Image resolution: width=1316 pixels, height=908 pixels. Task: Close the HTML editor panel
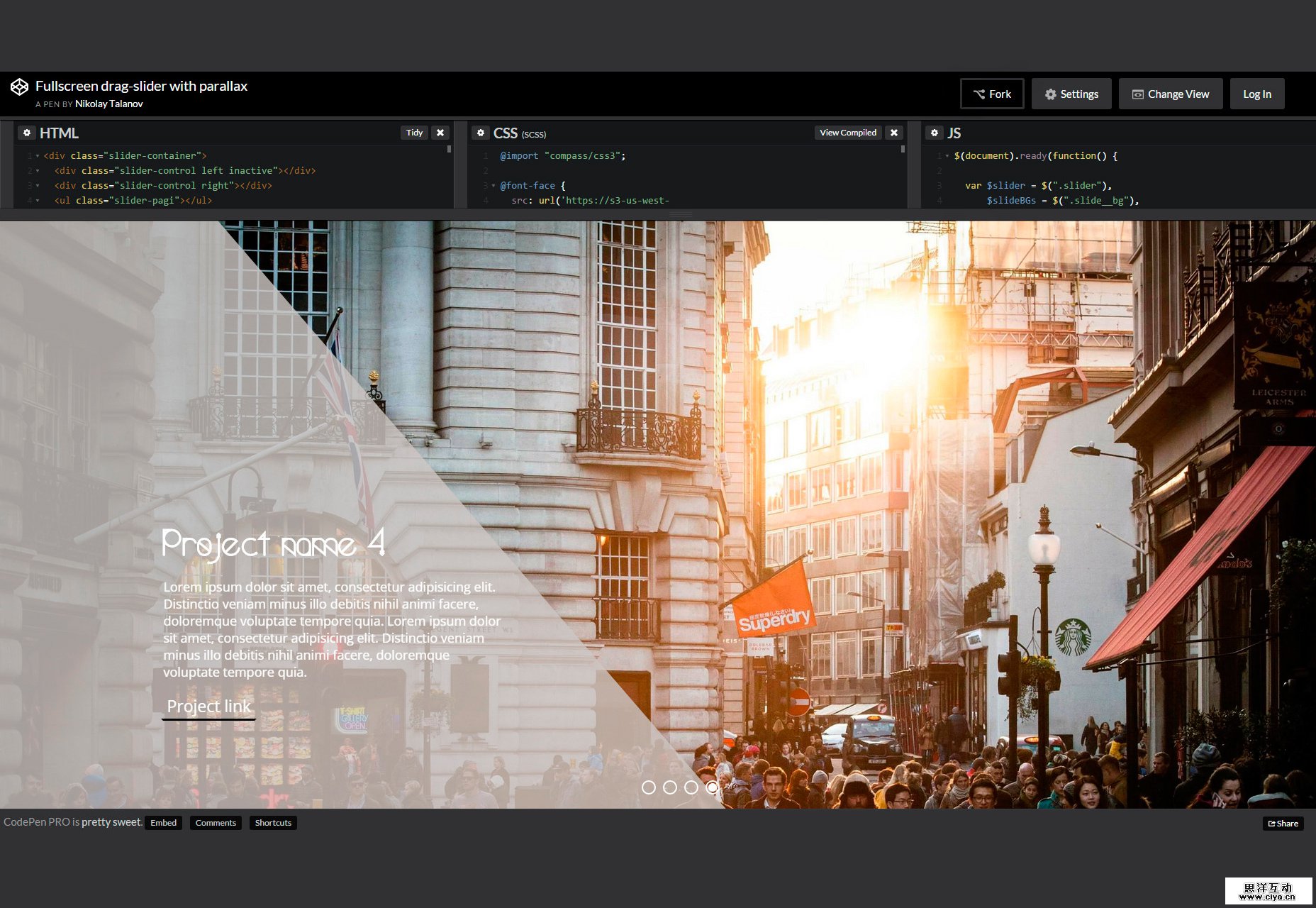(441, 132)
